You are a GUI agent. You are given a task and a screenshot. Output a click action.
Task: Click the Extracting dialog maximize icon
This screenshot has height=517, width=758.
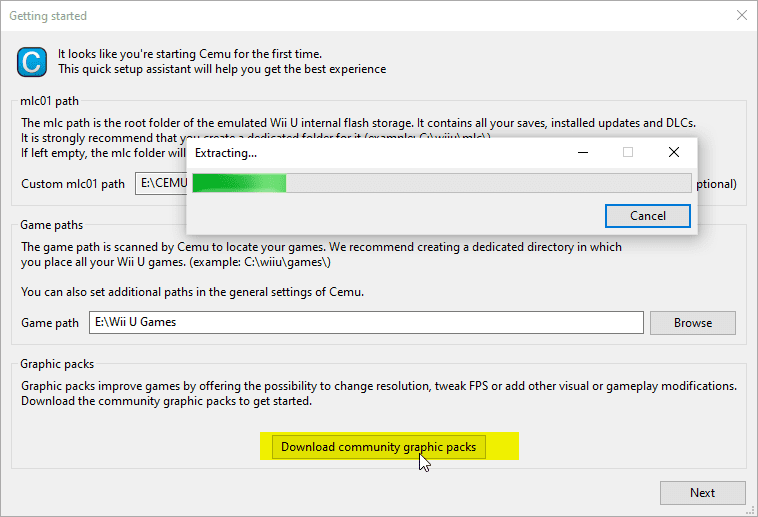click(628, 152)
